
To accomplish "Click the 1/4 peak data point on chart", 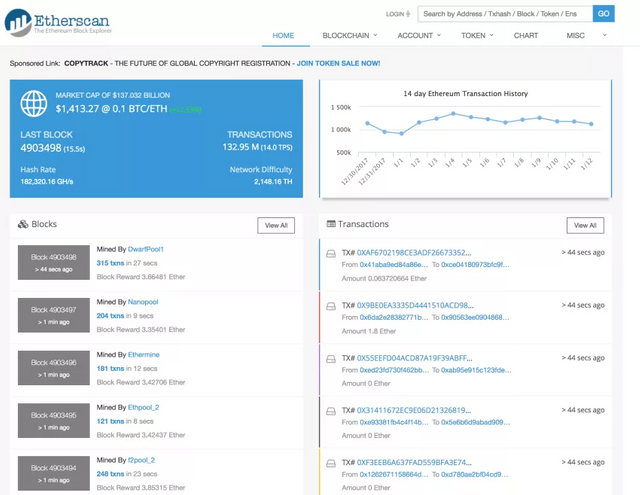I will pos(453,114).
